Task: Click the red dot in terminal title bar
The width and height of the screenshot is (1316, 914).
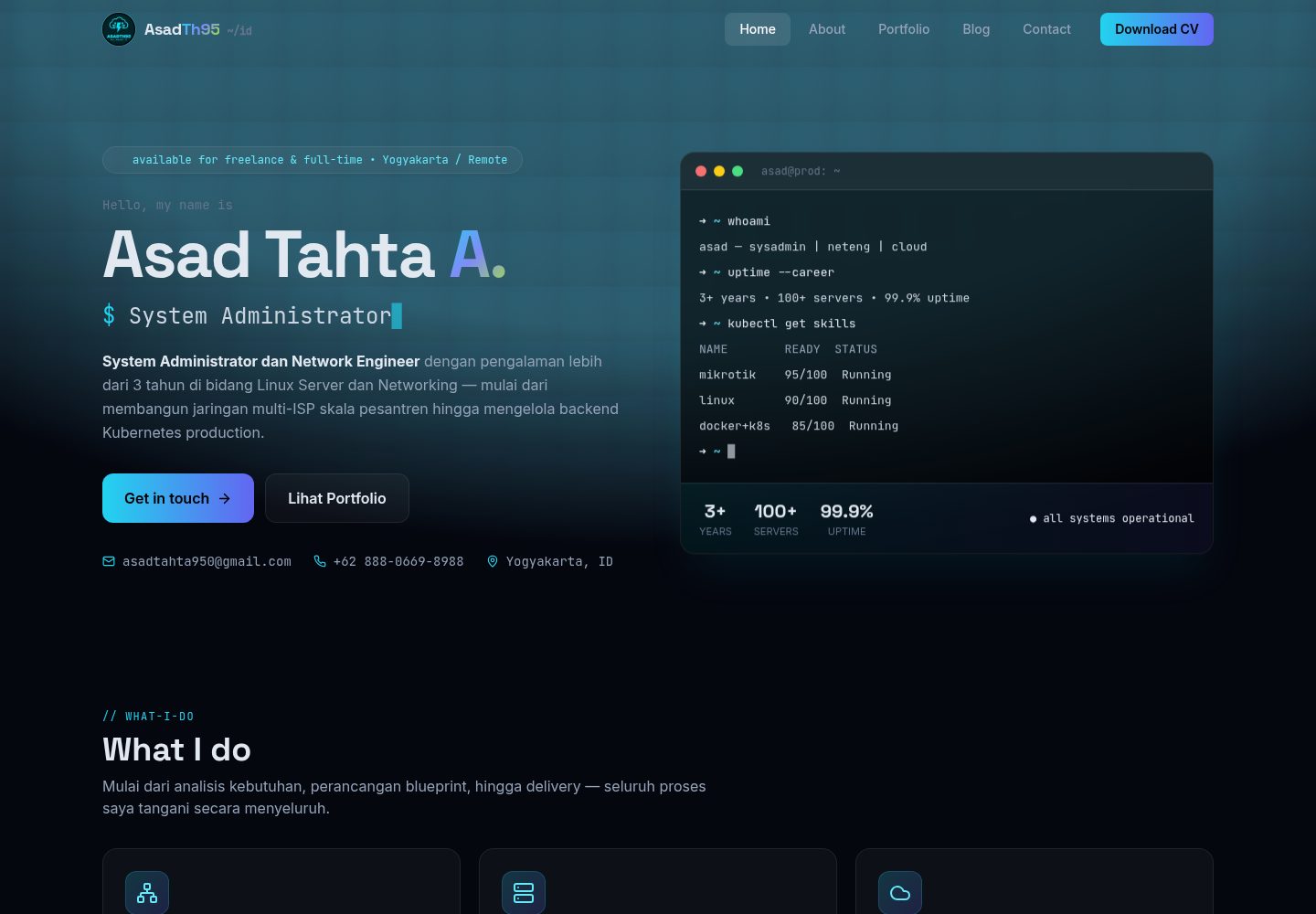Action: pyautogui.click(x=701, y=171)
